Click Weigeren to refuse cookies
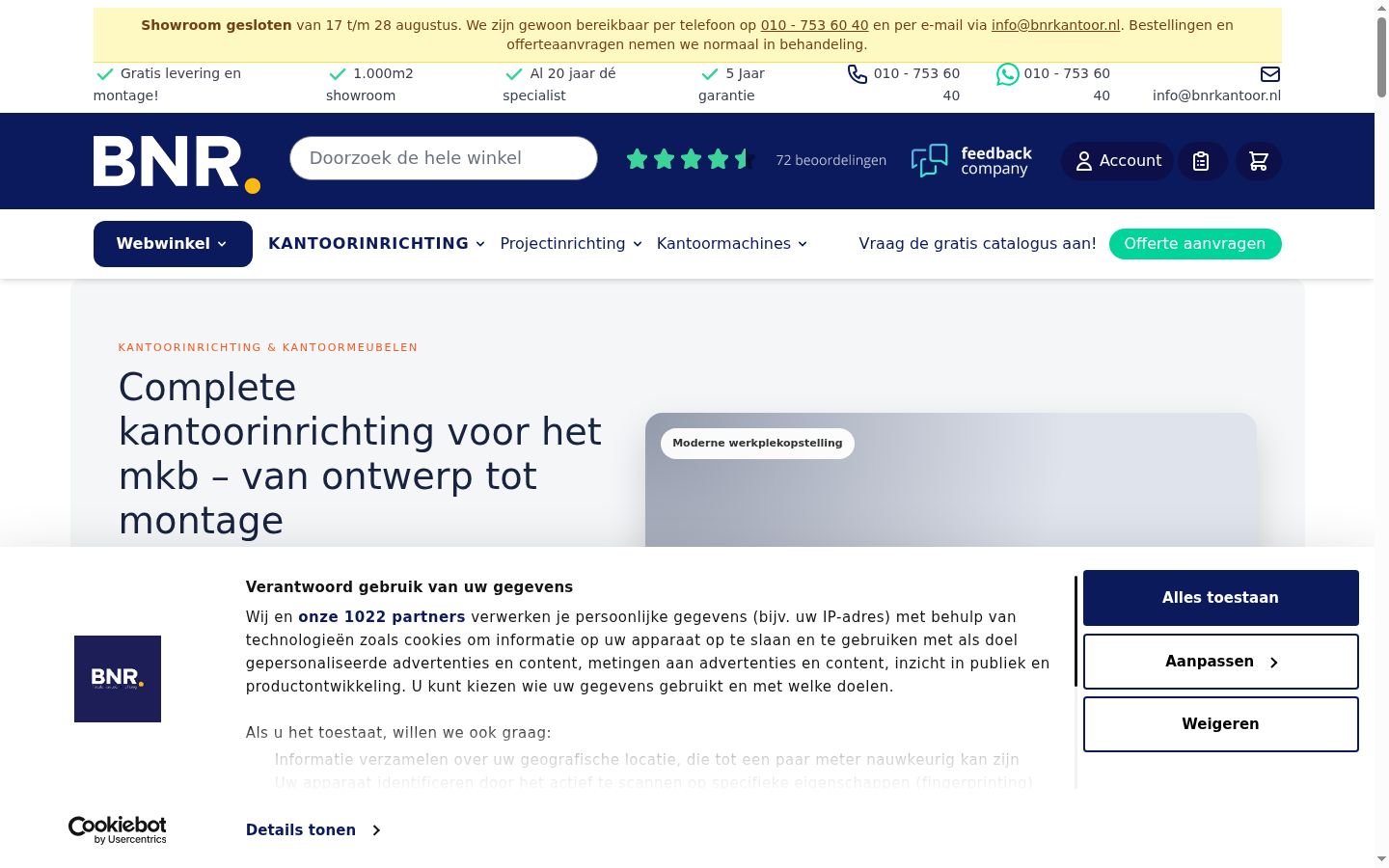This screenshot has height=868, width=1389. click(x=1221, y=724)
